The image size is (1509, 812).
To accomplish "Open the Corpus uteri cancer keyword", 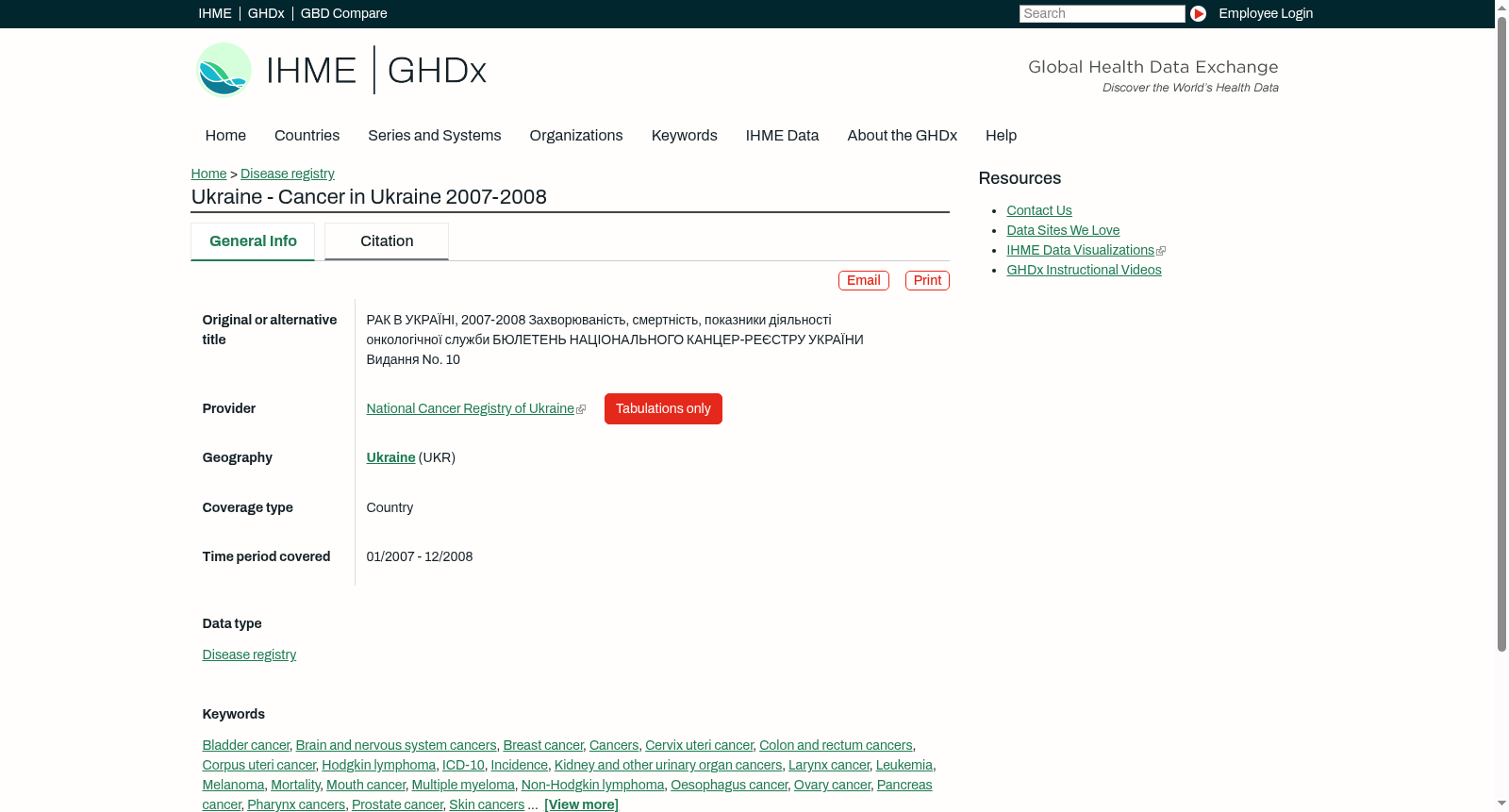I will coord(259,765).
